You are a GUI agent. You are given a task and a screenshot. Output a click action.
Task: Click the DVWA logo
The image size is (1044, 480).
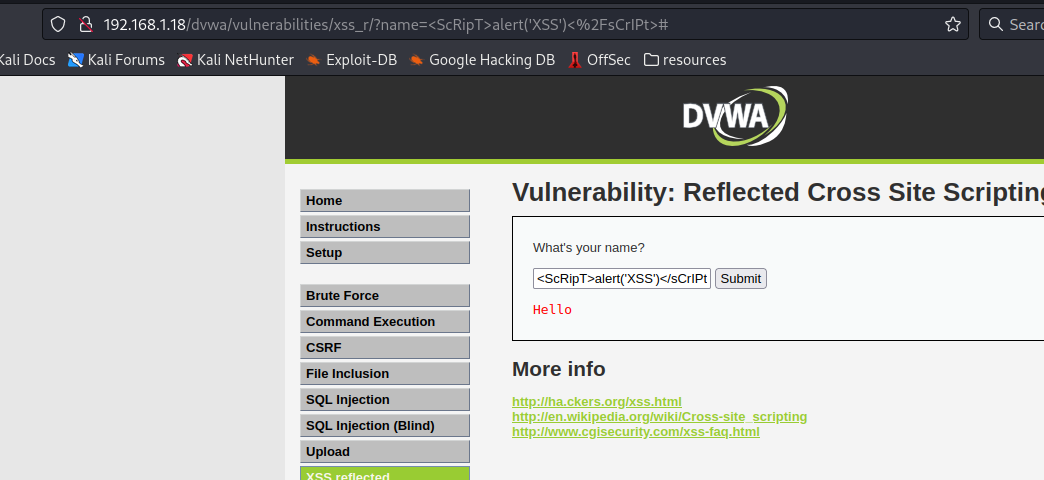point(735,117)
